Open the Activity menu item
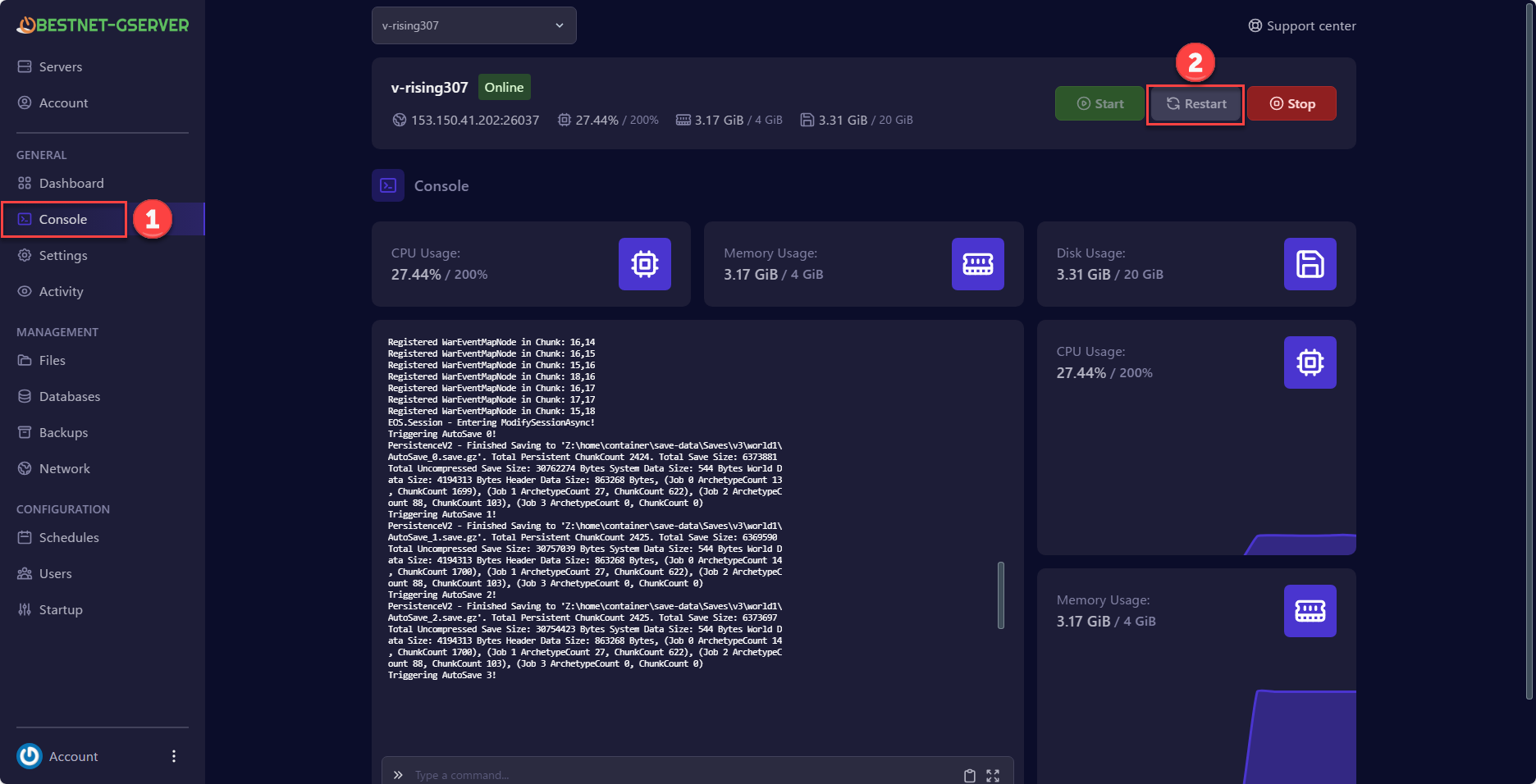Viewport: 1536px width, 784px height. point(61,291)
